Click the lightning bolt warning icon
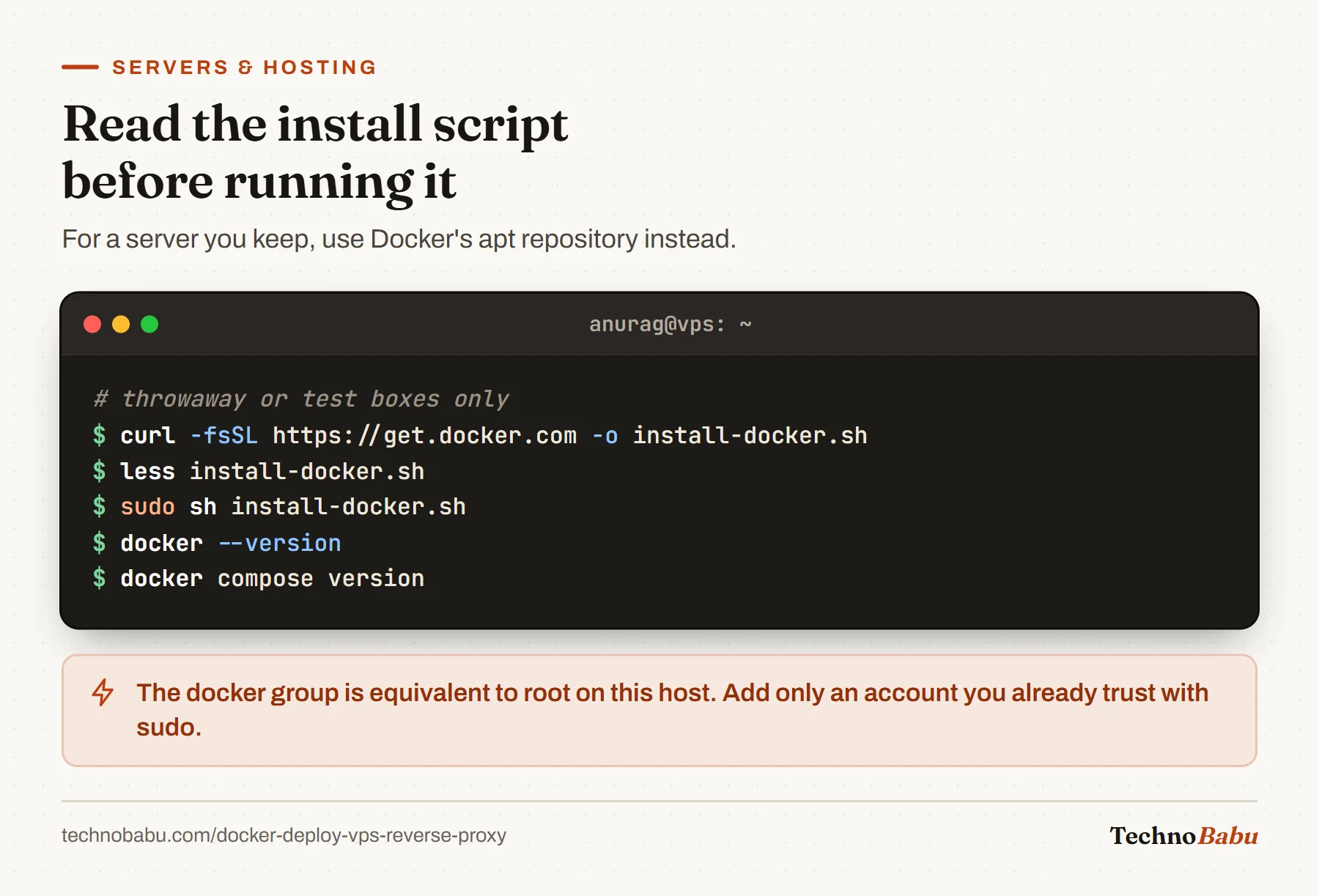1319x896 pixels. point(103,692)
